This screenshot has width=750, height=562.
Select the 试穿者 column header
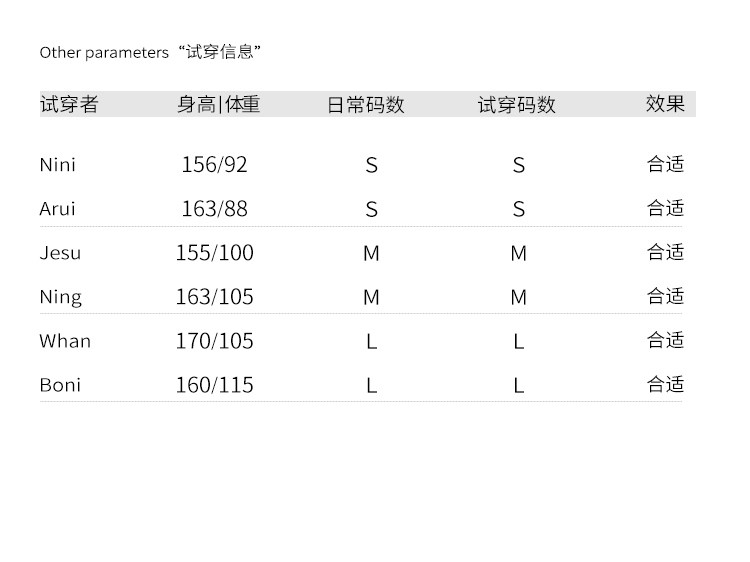coord(69,104)
